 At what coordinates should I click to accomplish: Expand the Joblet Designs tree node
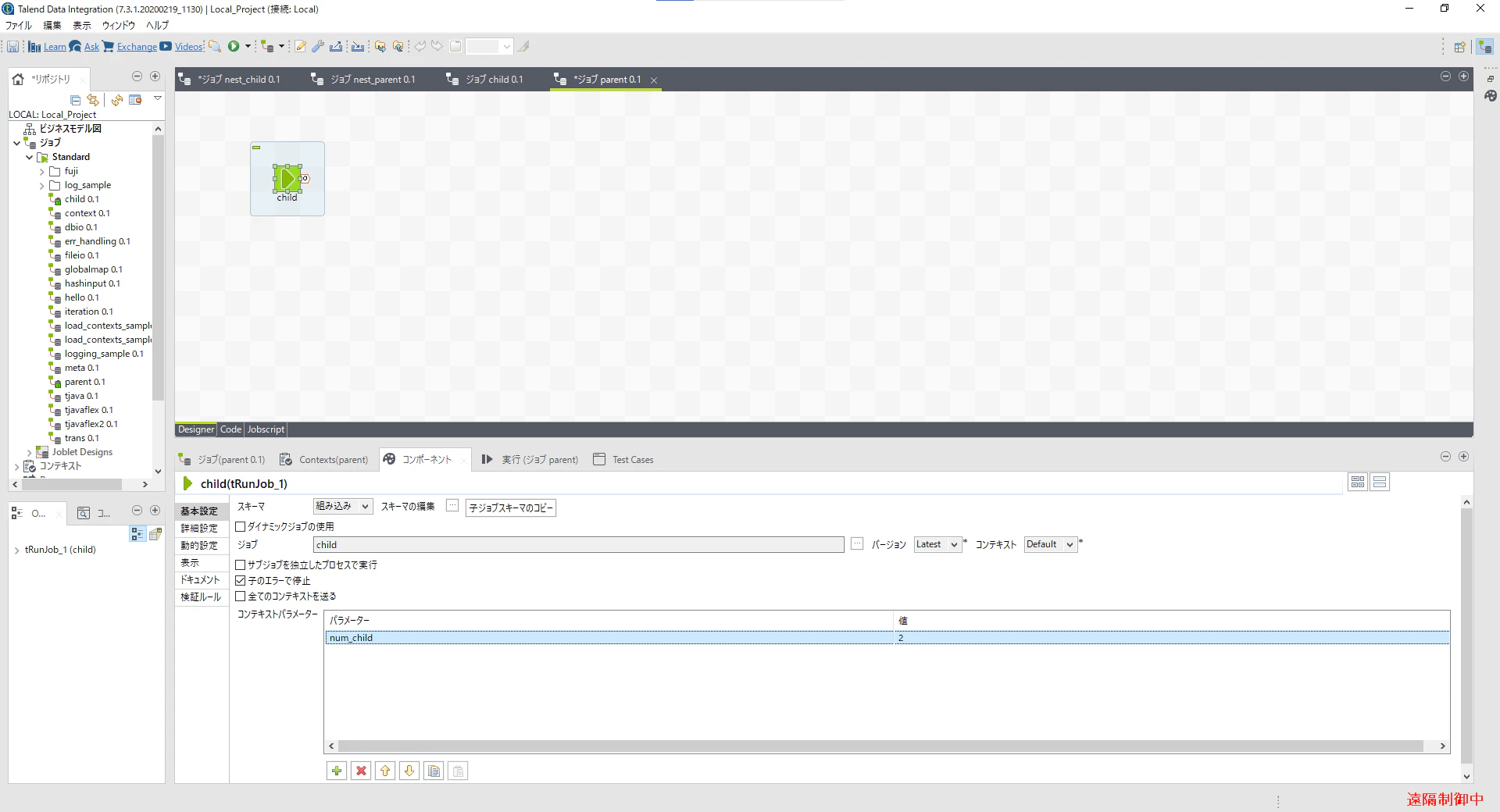click(30, 453)
